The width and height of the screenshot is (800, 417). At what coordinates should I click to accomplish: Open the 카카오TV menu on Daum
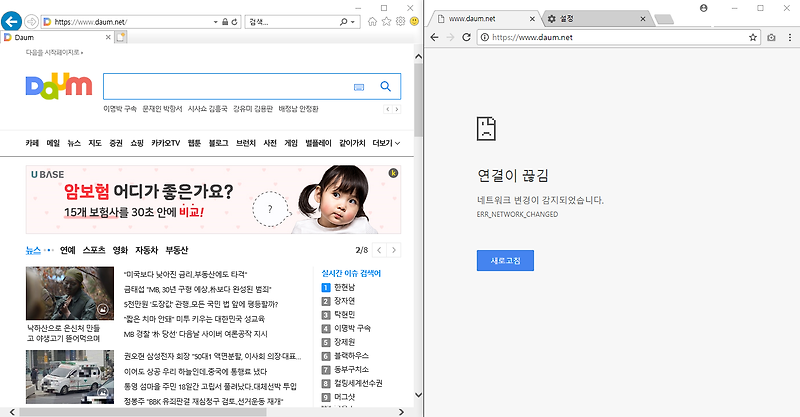(165, 143)
